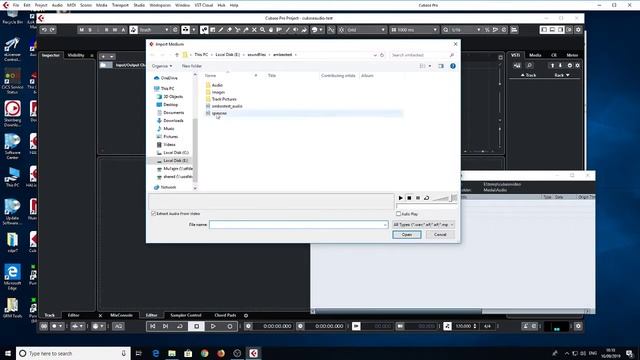Open view options dropdown arrow

pos(430,66)
